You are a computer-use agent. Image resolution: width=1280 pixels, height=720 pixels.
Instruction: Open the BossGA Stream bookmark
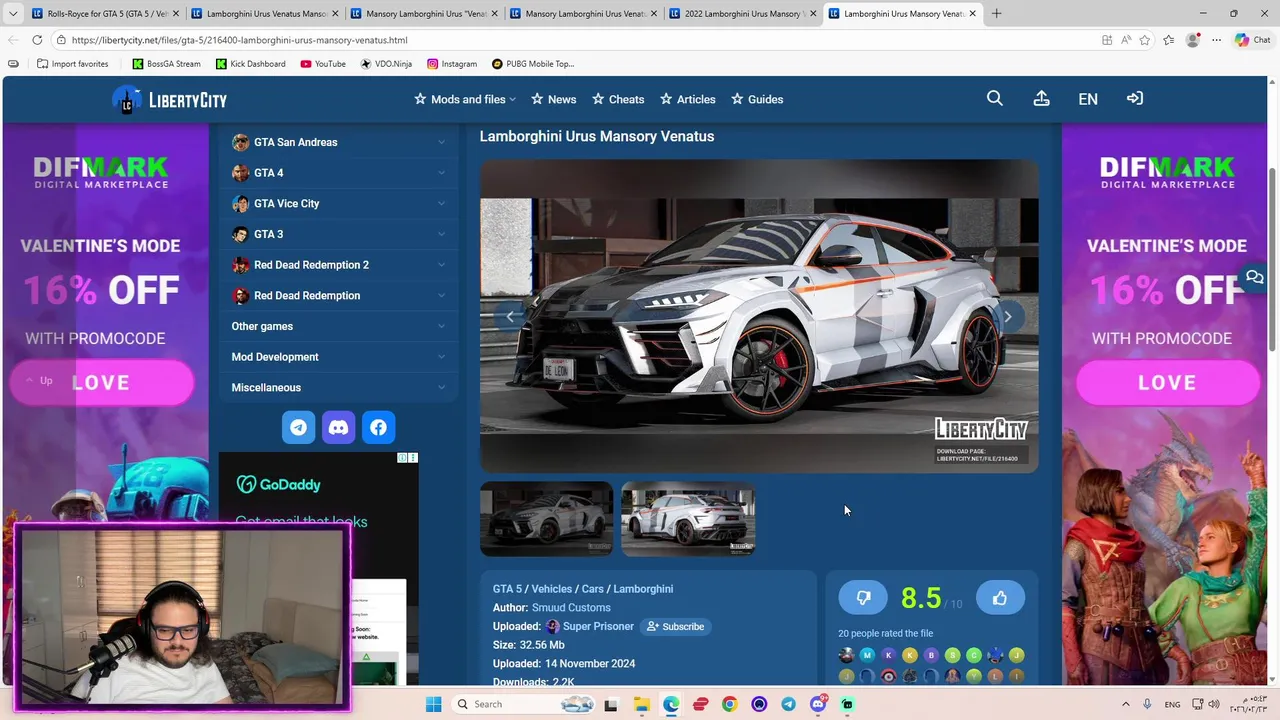point(166,64)
